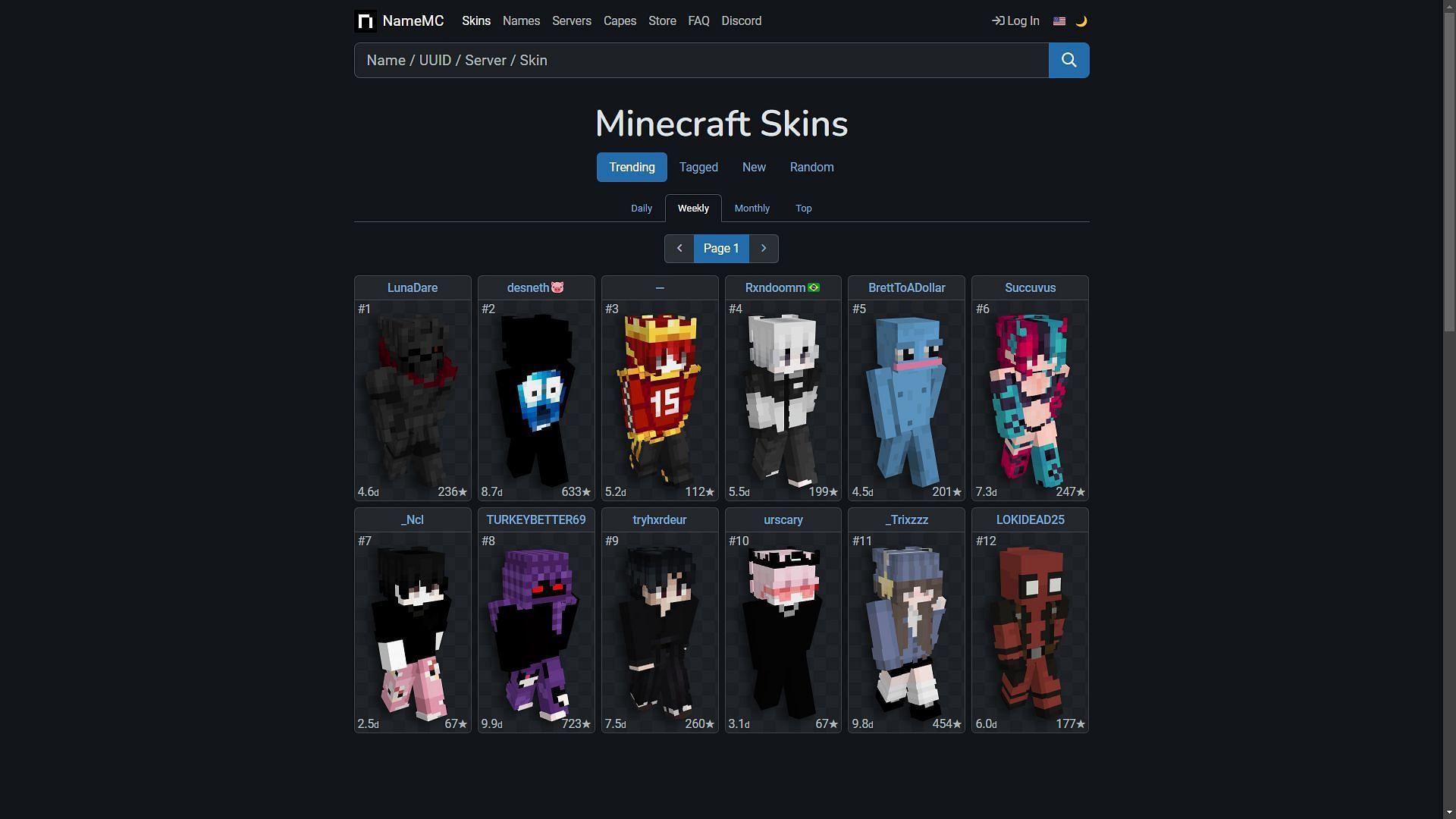The height and width of the screenshot is (819, 1456).
Task: Click the Skins menu item
Action: pyautogui.click(x=476, y=21)
